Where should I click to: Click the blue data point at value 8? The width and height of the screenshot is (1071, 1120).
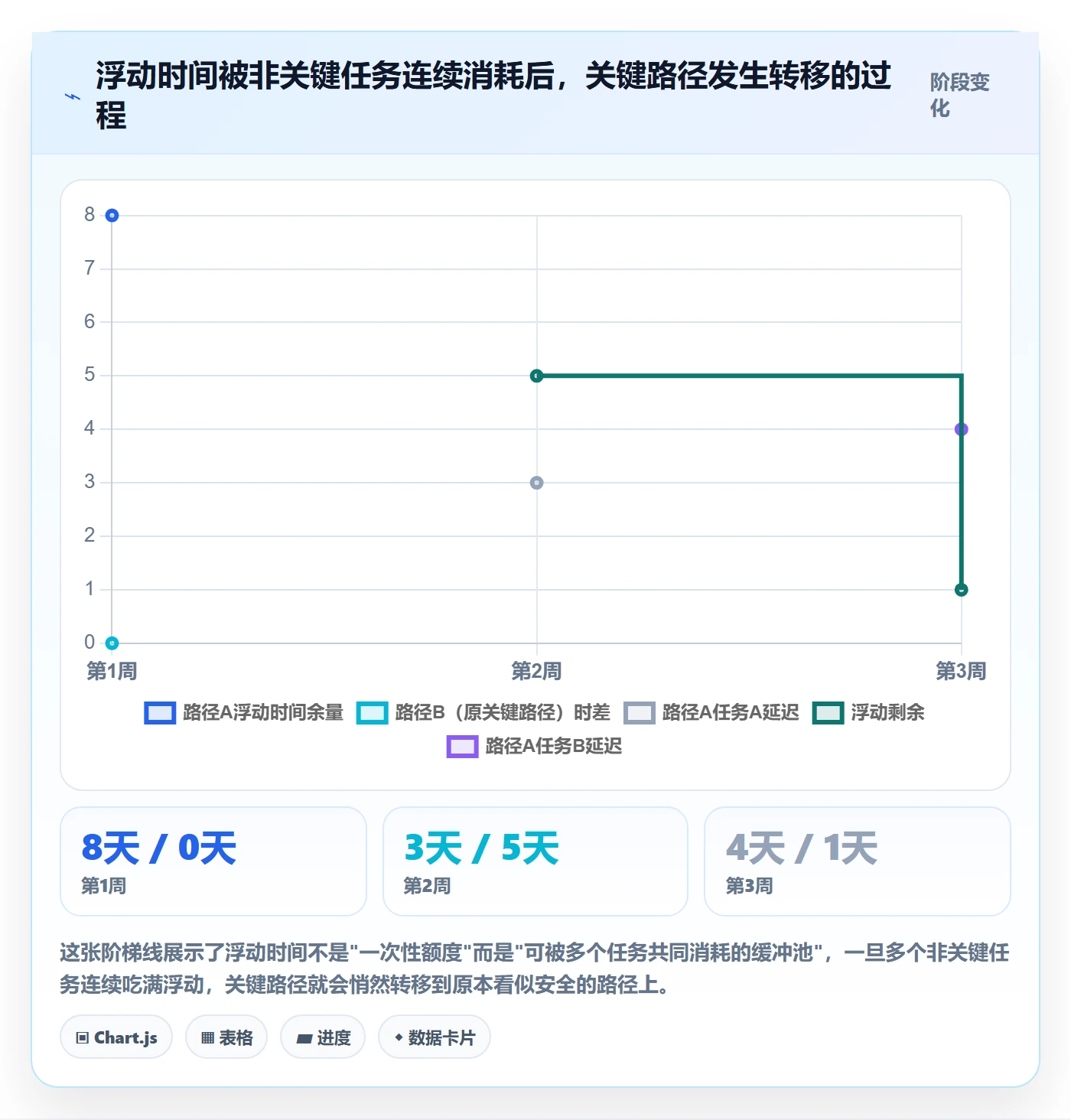tap(112, 216)
